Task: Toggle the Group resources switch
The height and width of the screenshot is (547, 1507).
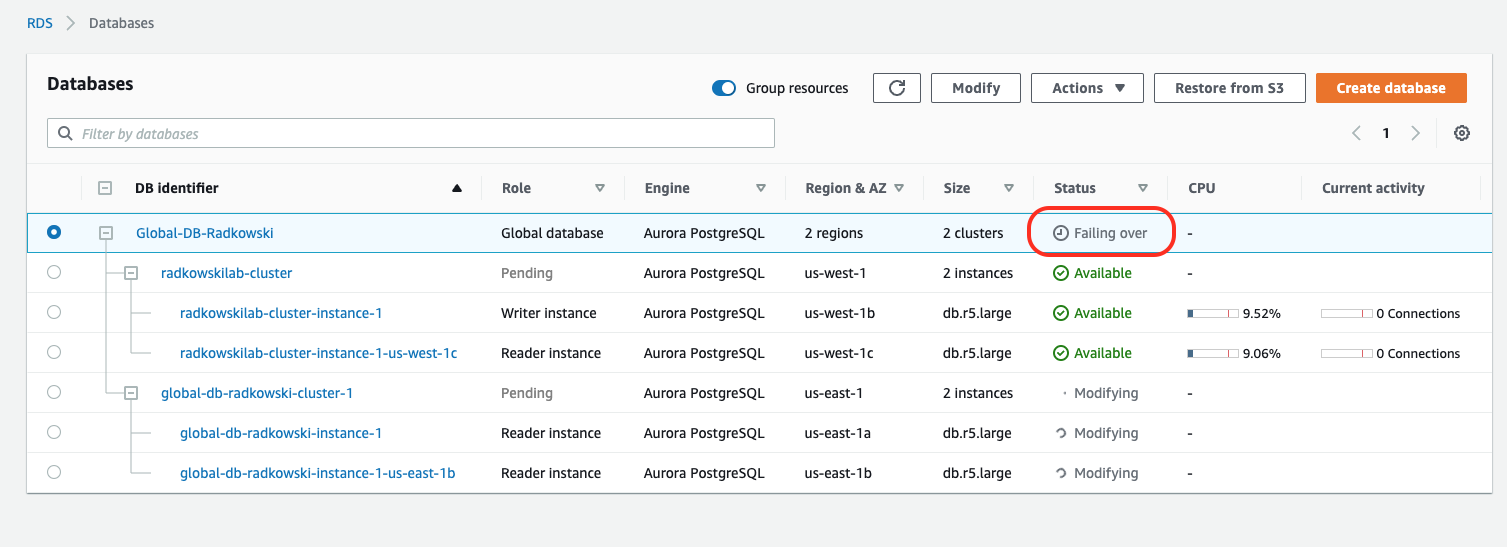Action: 724,88
